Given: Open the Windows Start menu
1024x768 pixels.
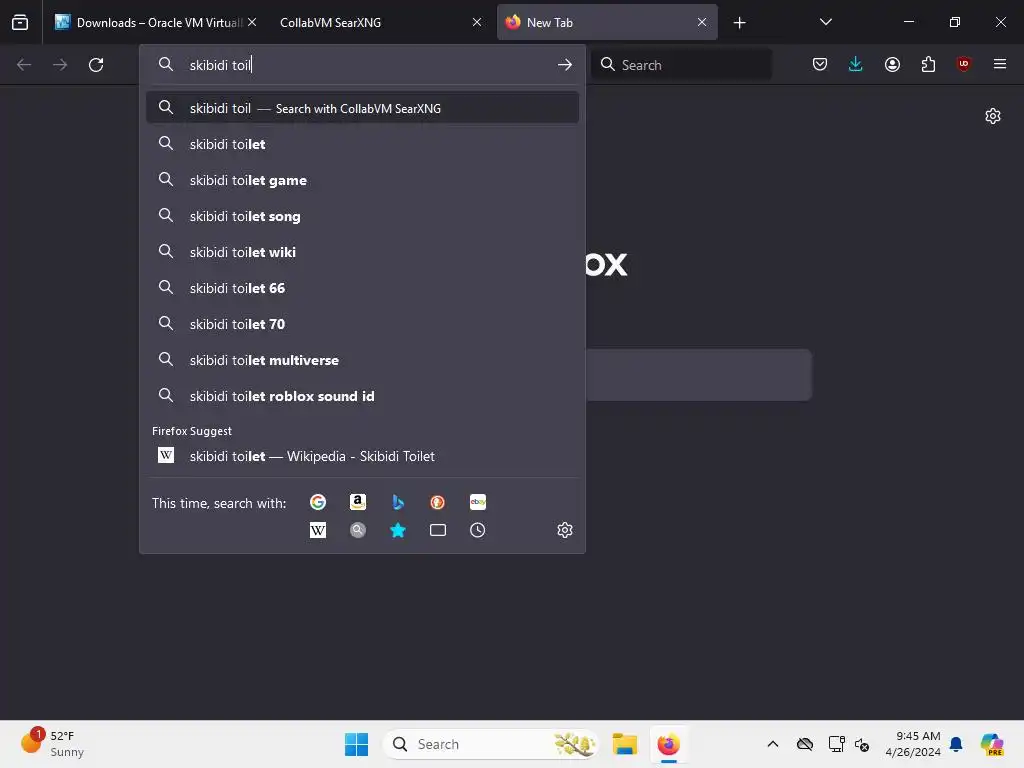Looking at the screenshot, I should click(357, 744).
